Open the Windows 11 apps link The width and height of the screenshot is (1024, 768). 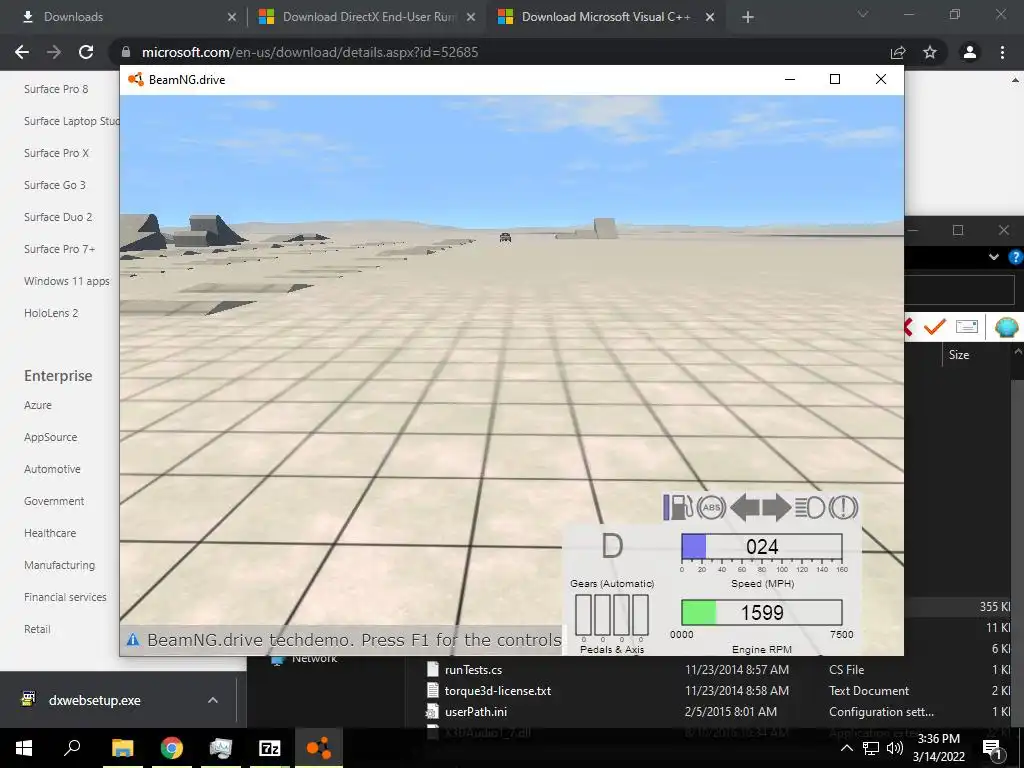coord(67,281)
